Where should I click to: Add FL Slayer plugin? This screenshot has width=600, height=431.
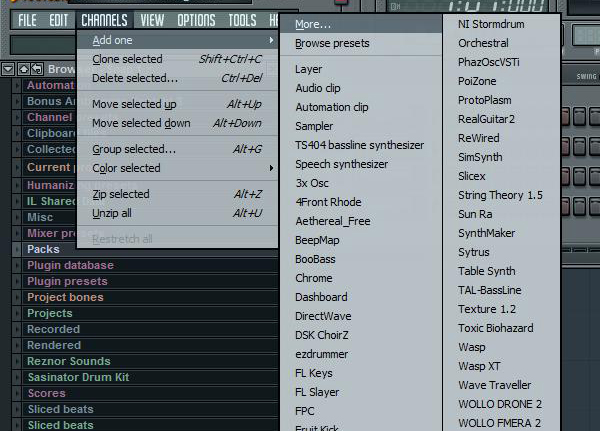coord(361,392)
